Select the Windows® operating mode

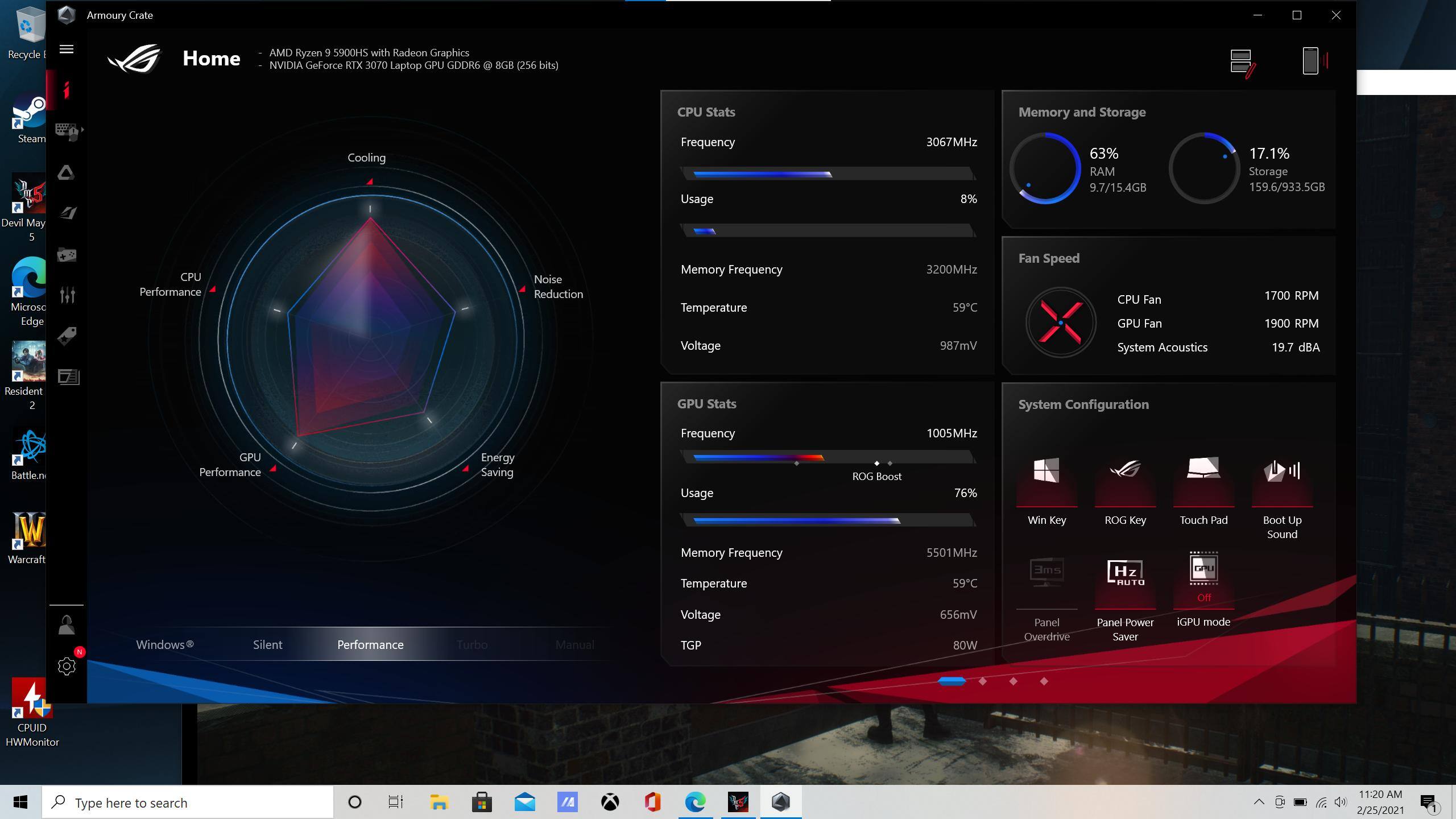[165, 644]
